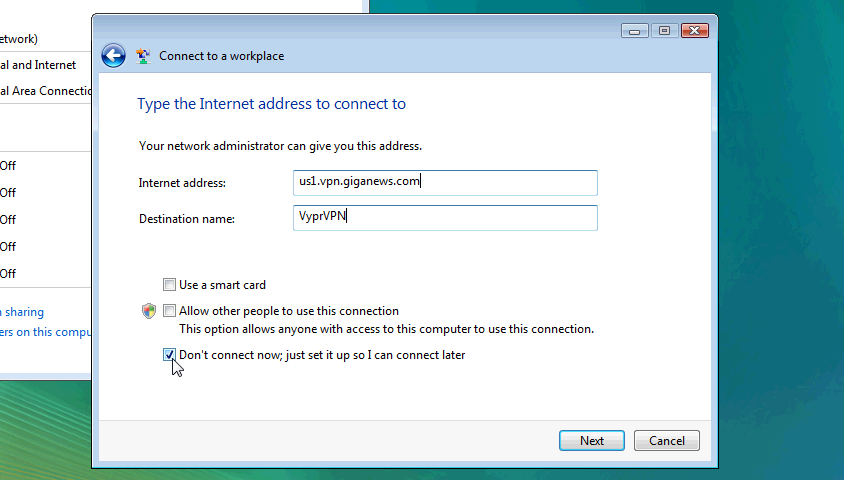Click the Next button

tap(592, 441)
